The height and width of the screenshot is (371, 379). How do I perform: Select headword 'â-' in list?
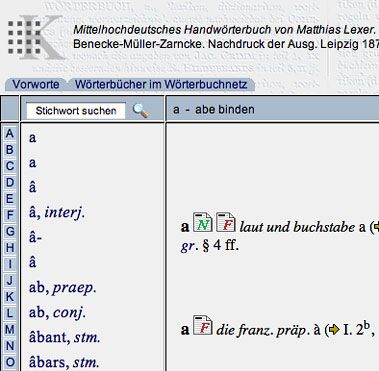tap(35, 237)
